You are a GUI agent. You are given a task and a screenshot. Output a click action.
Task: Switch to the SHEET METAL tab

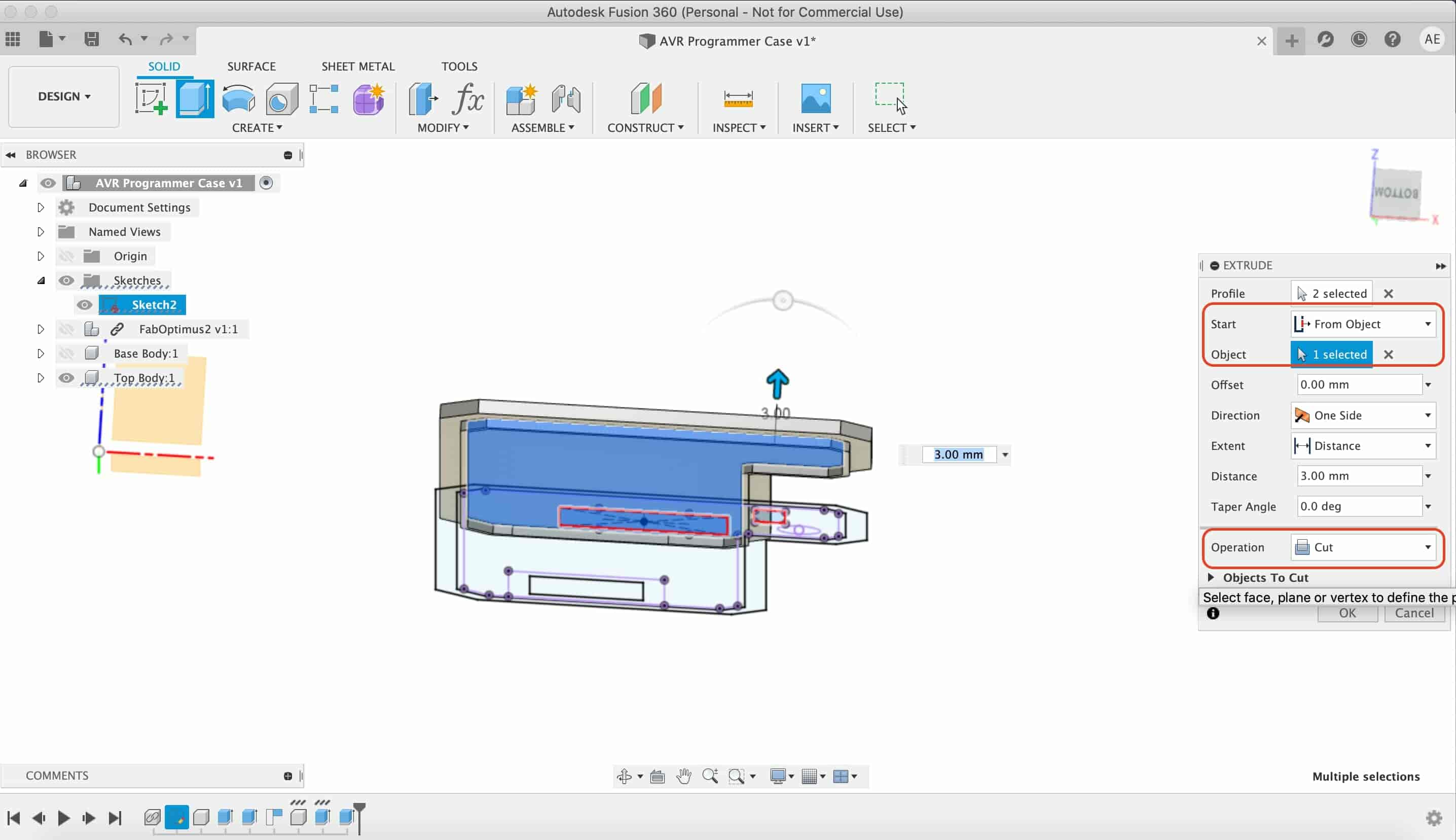point(358,66)
